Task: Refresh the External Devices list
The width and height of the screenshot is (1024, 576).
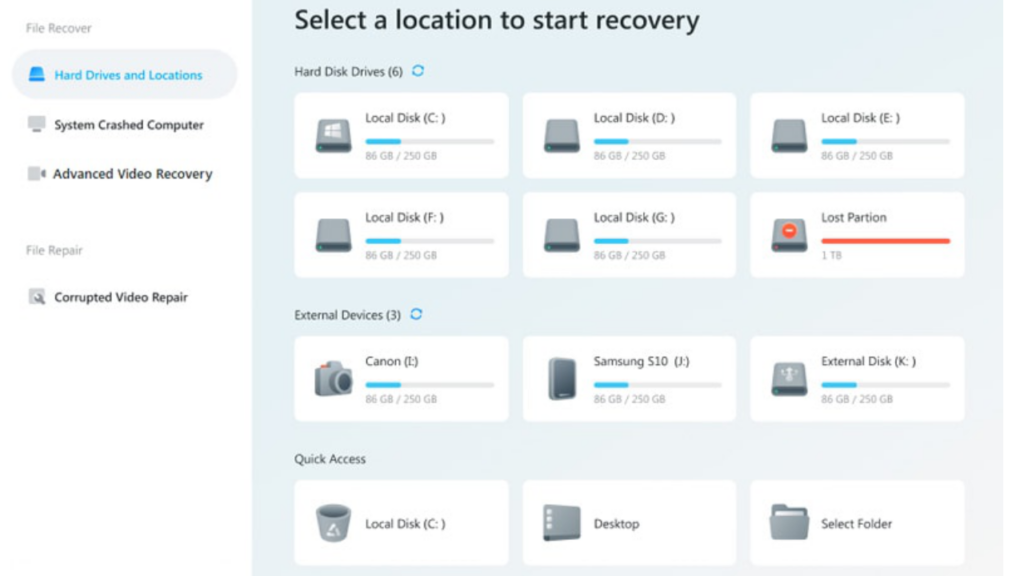Action: (x=418, y=314)
